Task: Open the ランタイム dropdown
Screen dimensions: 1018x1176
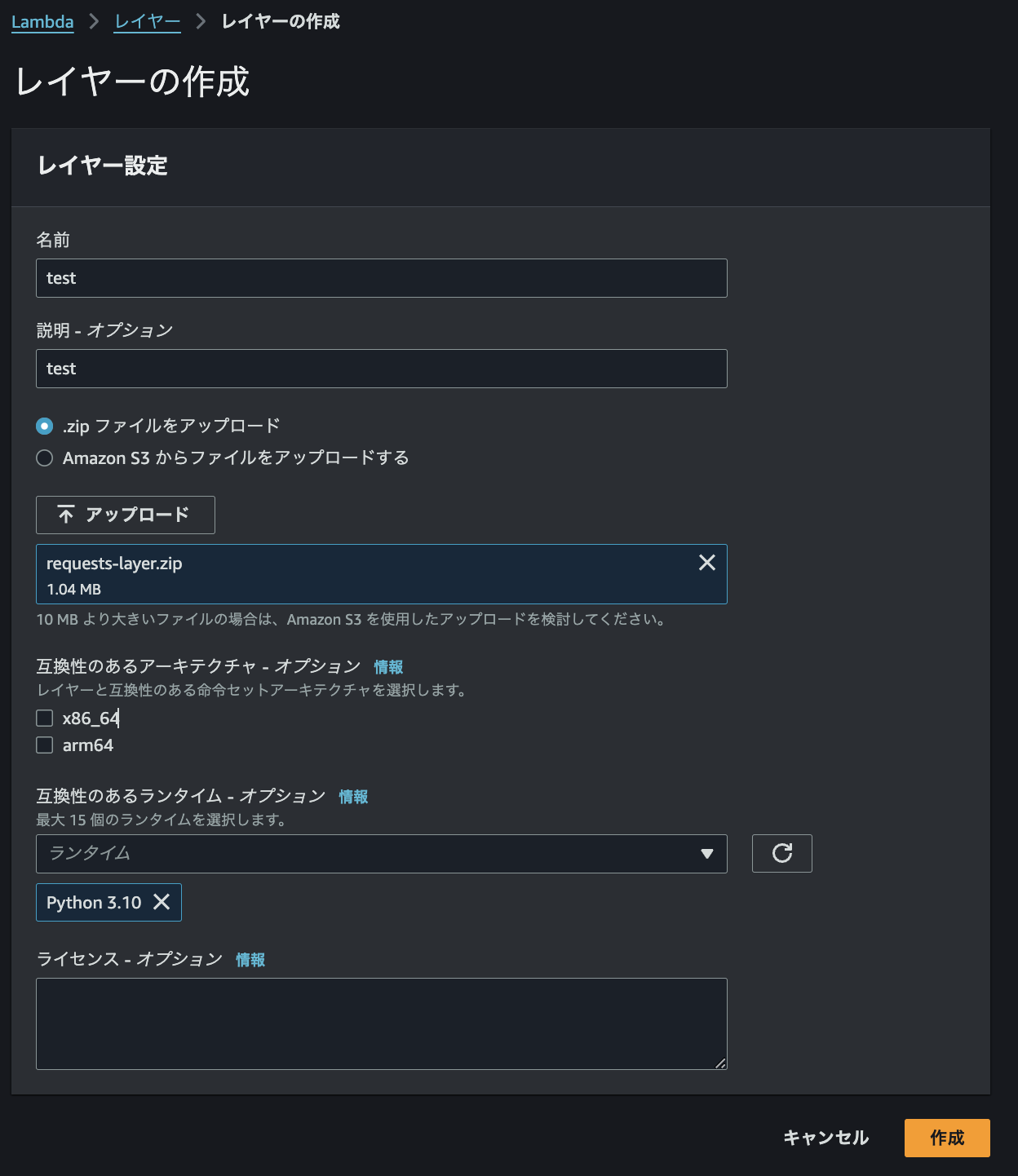Action: click(x=382, y=854)
